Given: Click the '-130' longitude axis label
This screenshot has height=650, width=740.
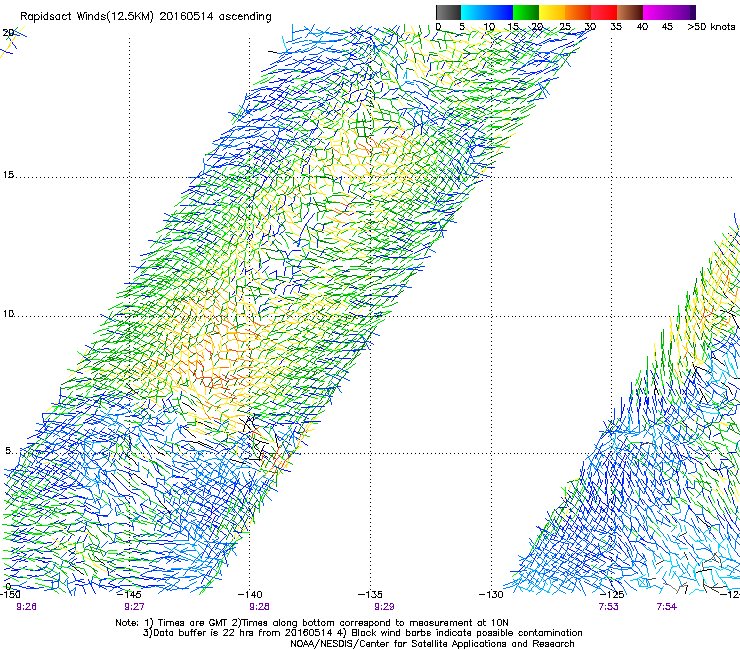Looking at the screenshot, I should coord(491,594).
